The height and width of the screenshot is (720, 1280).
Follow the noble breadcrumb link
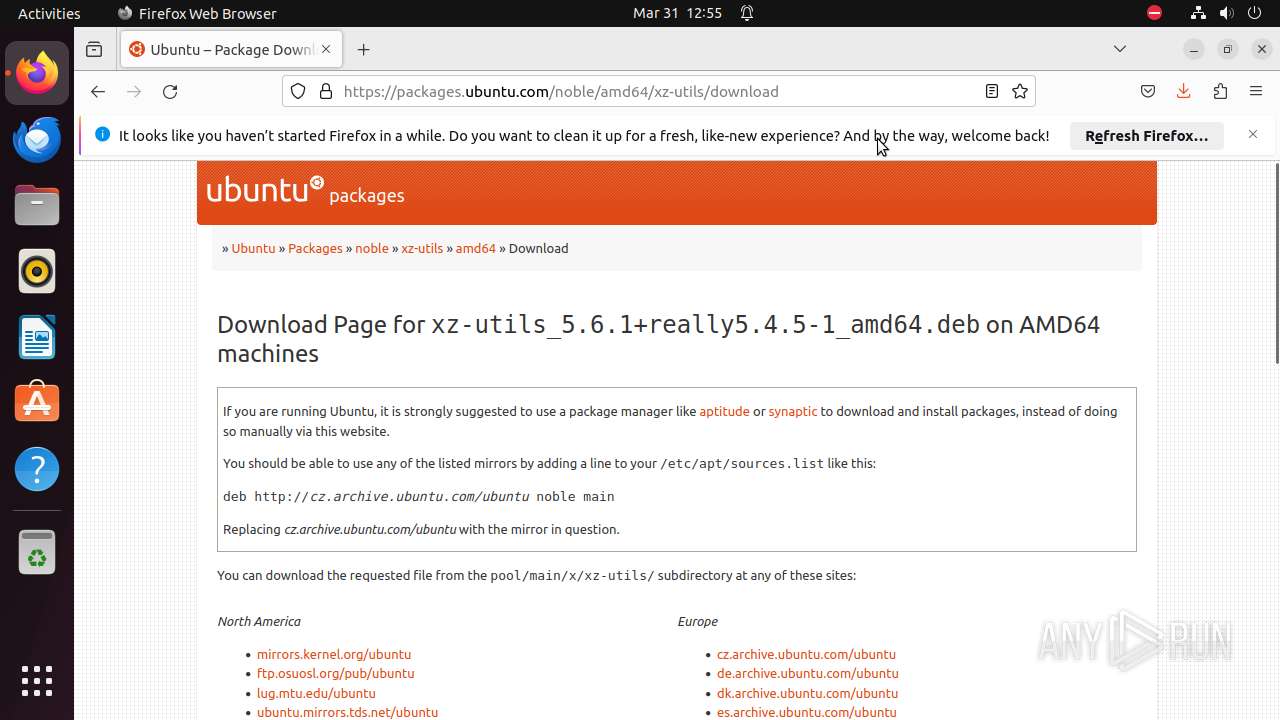(371, 248)
